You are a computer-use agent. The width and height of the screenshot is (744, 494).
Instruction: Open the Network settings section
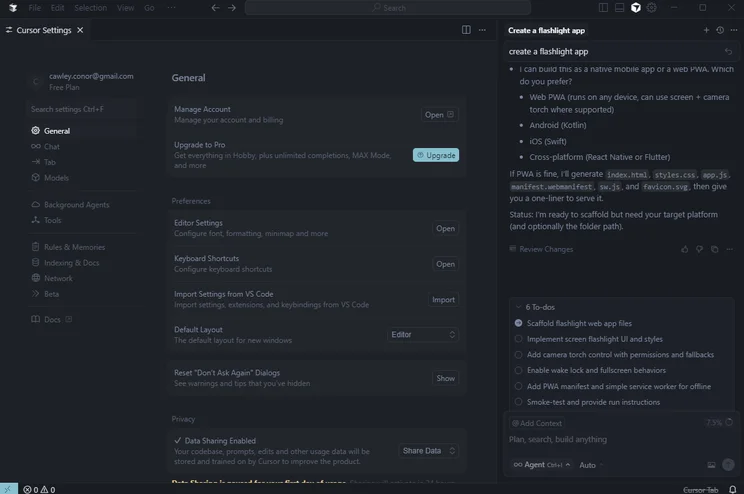[x=83, y=279]
